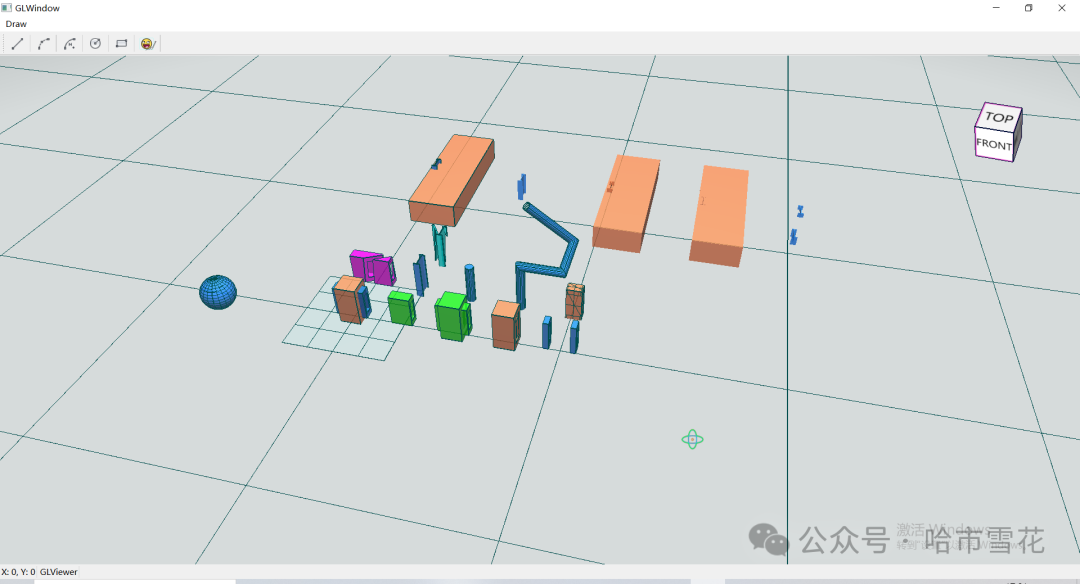Select the magenta box in the scene
This screenshot has height=584, width=1080.
[366, 265]
